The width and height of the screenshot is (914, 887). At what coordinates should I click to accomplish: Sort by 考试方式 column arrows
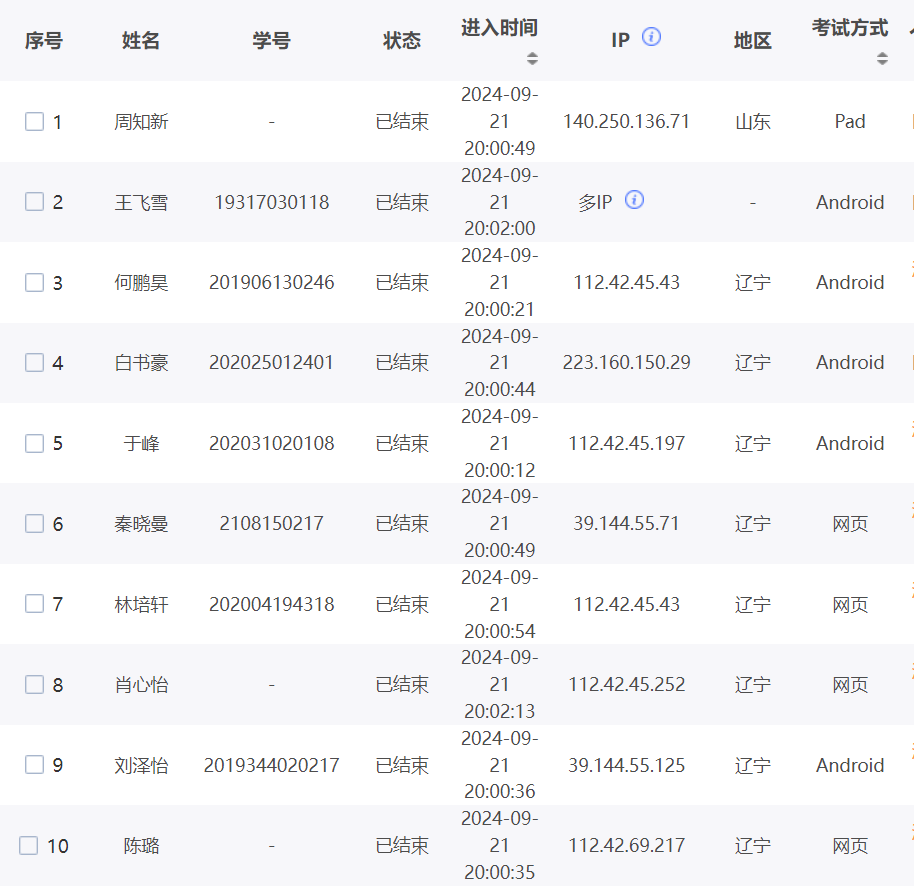point(882,58)
